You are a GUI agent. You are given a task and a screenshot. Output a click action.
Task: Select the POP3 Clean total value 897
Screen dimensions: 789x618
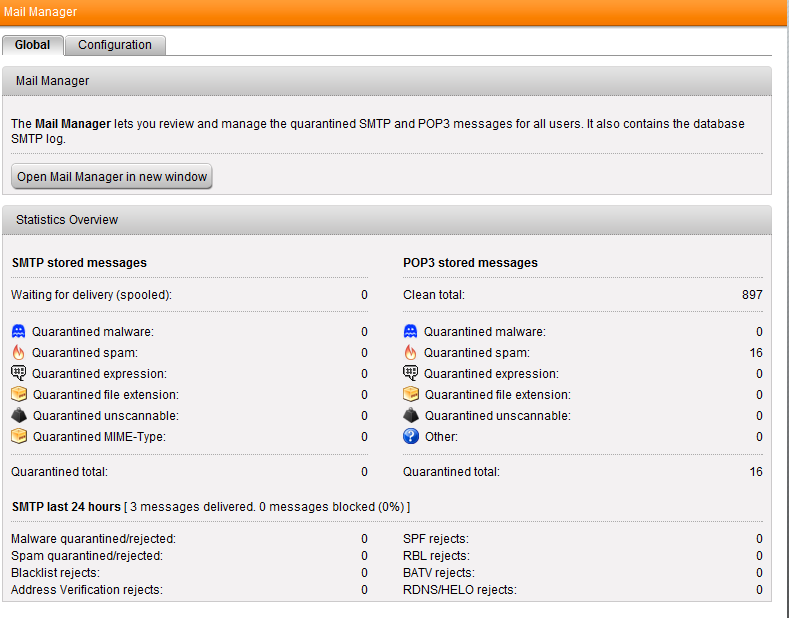[751, 295]
